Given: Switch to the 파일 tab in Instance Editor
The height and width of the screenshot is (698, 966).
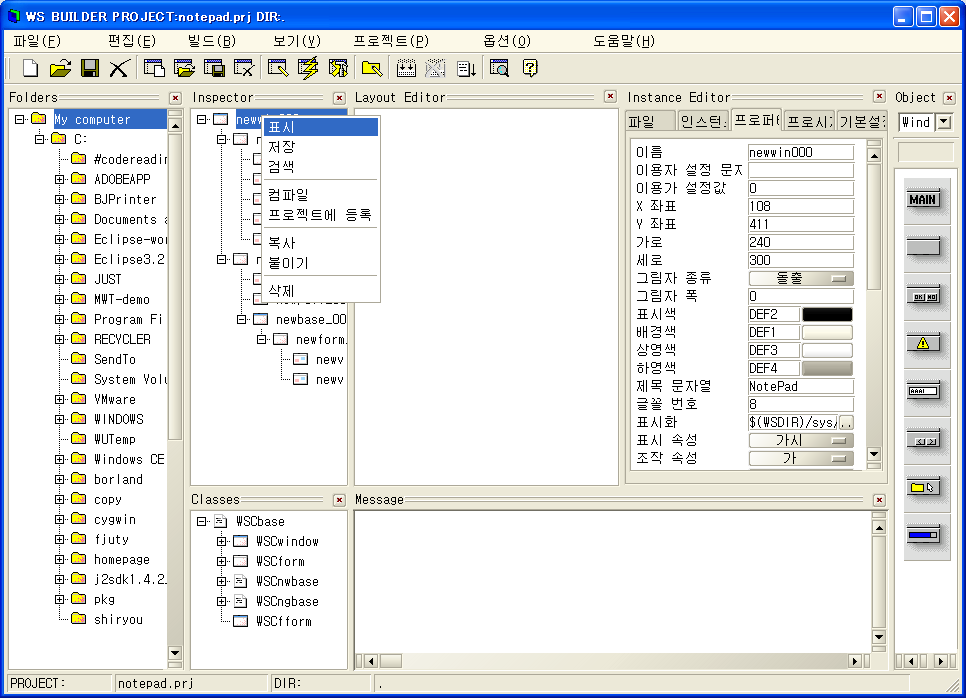Looking at the screenshot, I should click(x=650, y=121).
